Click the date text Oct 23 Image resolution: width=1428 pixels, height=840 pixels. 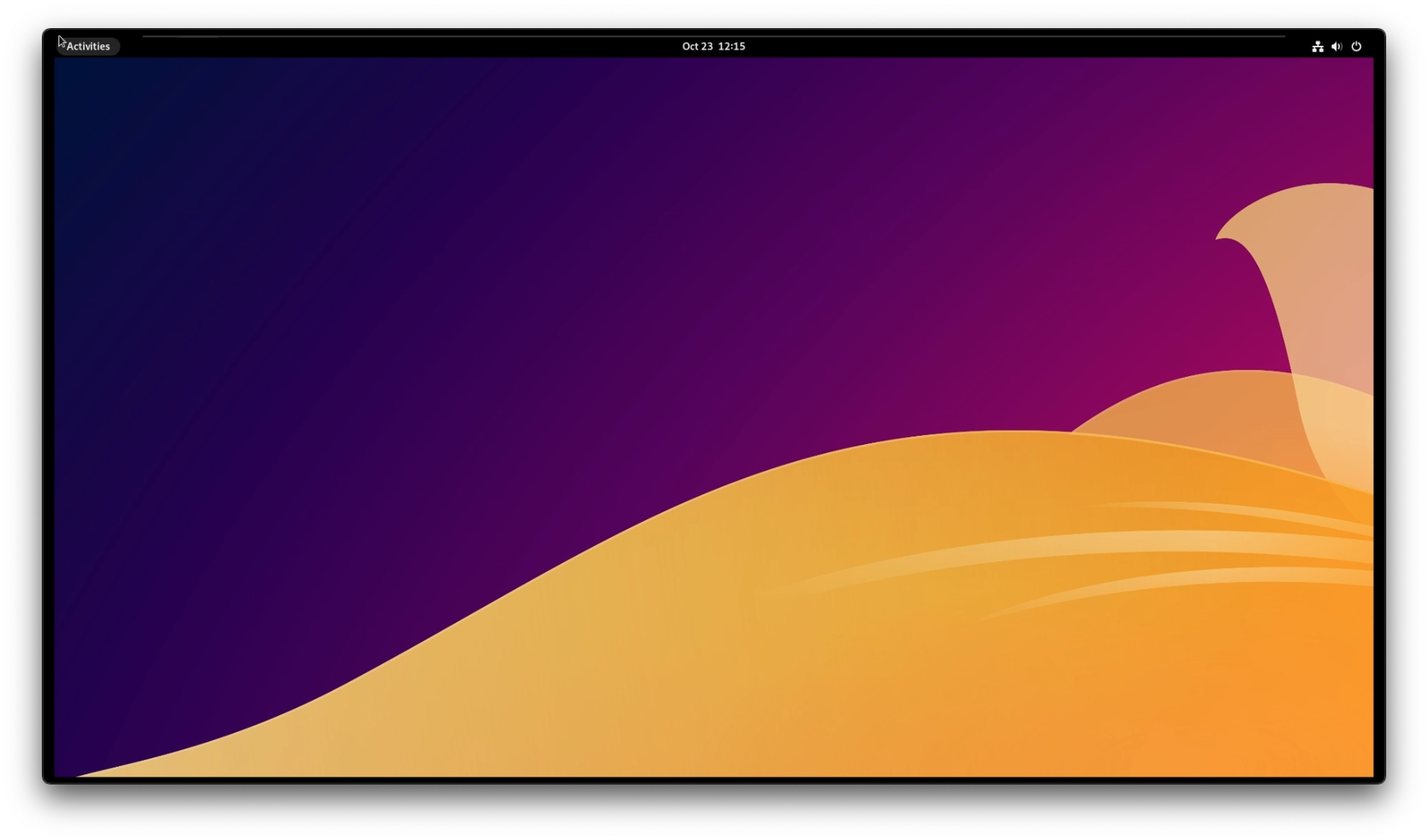coord(696,46)
